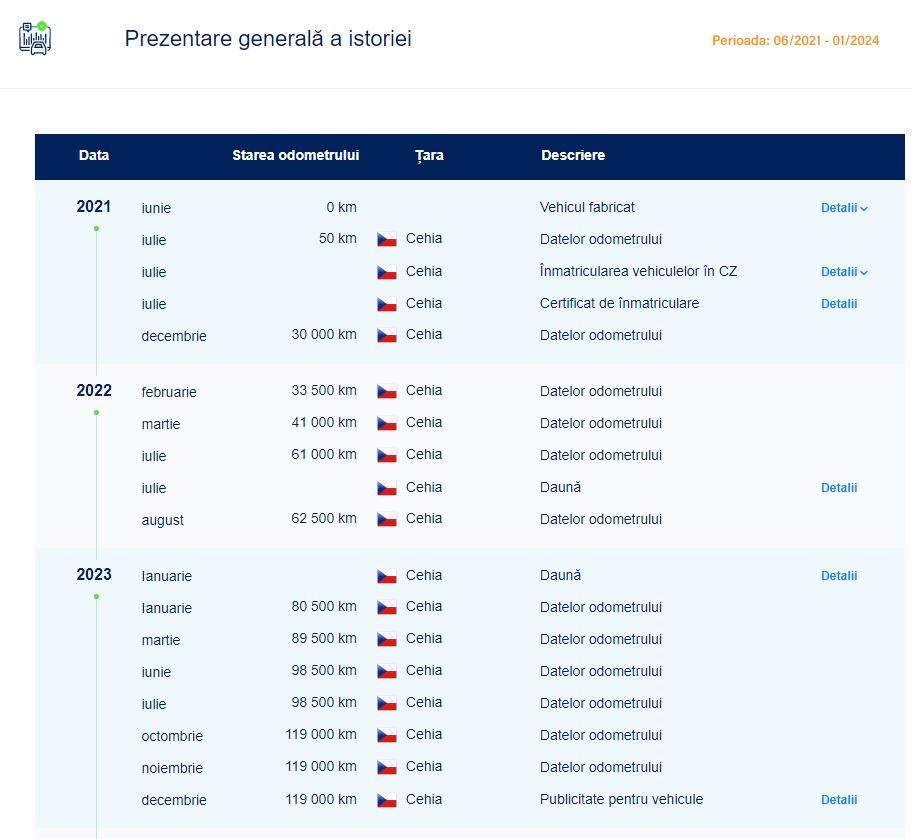
Task: Expand Detalii for Vehicul fabricat
Action: tap(844, 208)
